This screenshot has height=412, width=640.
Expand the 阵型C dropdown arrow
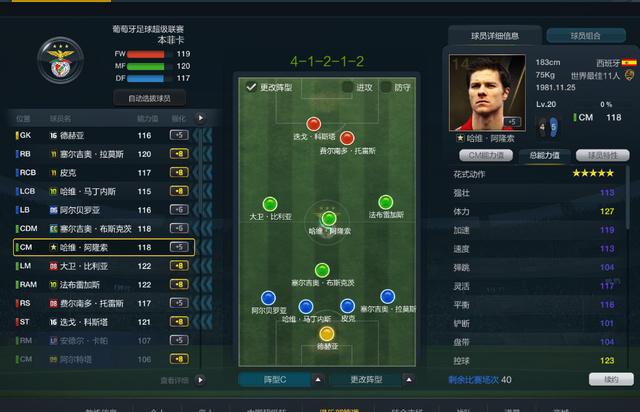click(x=318, y=380)
